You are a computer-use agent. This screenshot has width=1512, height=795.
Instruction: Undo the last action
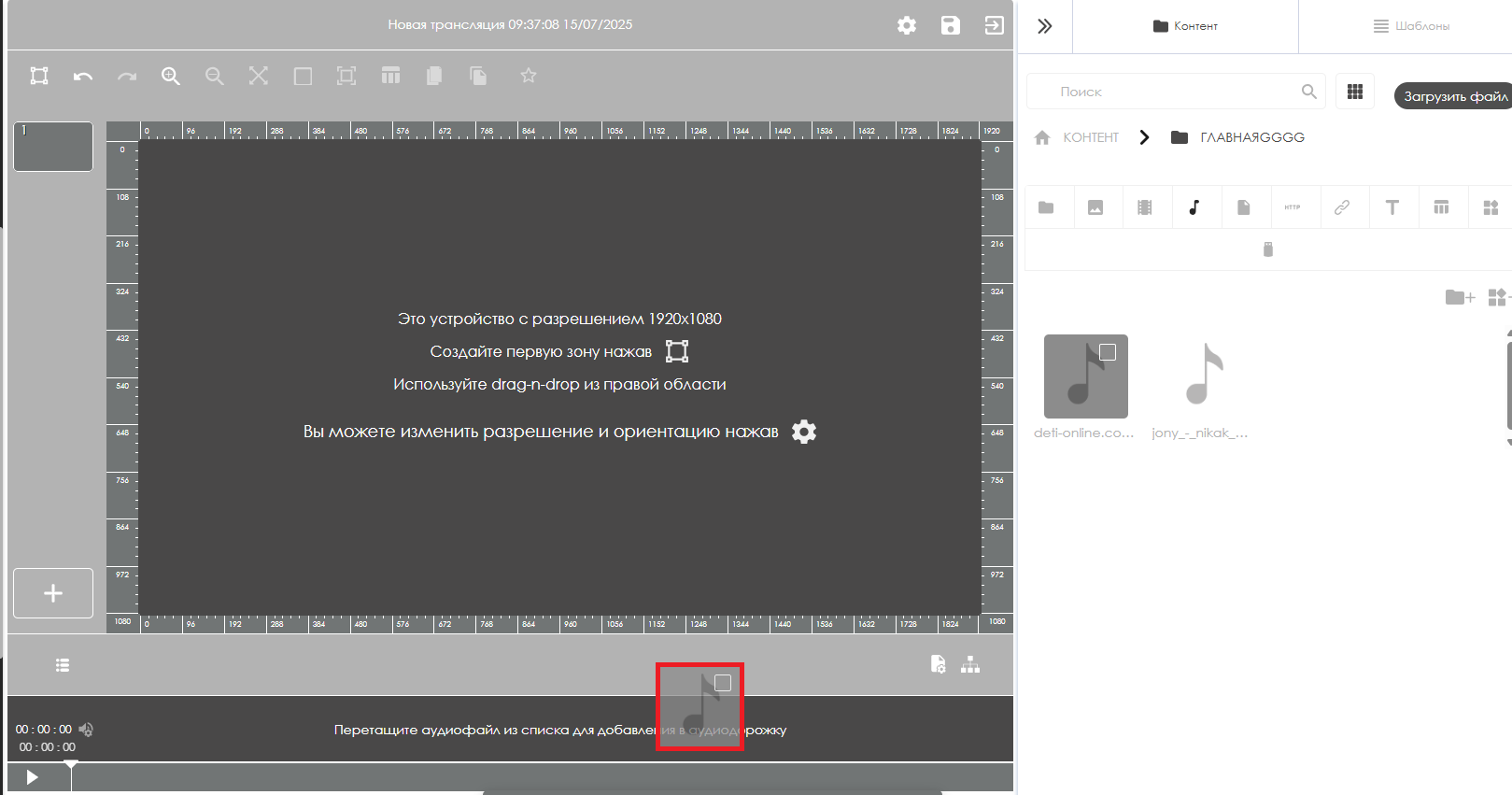click(x=83, y=77)
